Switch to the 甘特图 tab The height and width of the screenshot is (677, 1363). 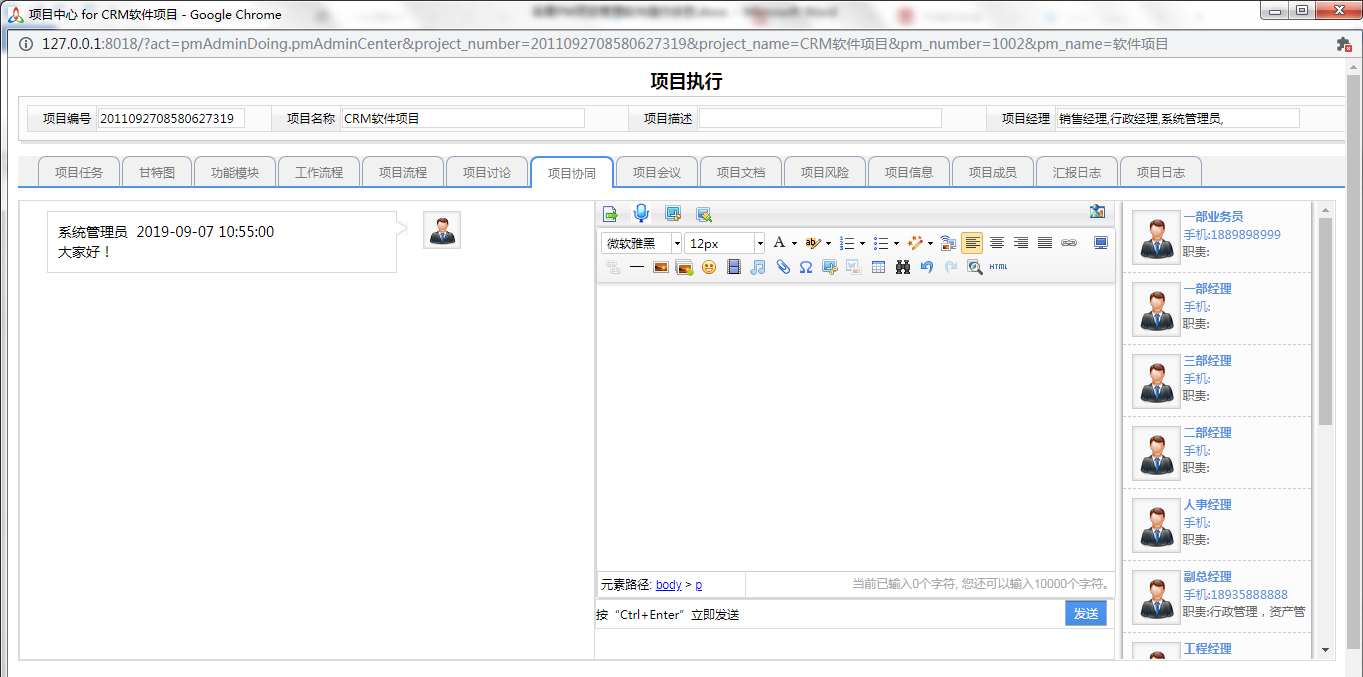157,172
